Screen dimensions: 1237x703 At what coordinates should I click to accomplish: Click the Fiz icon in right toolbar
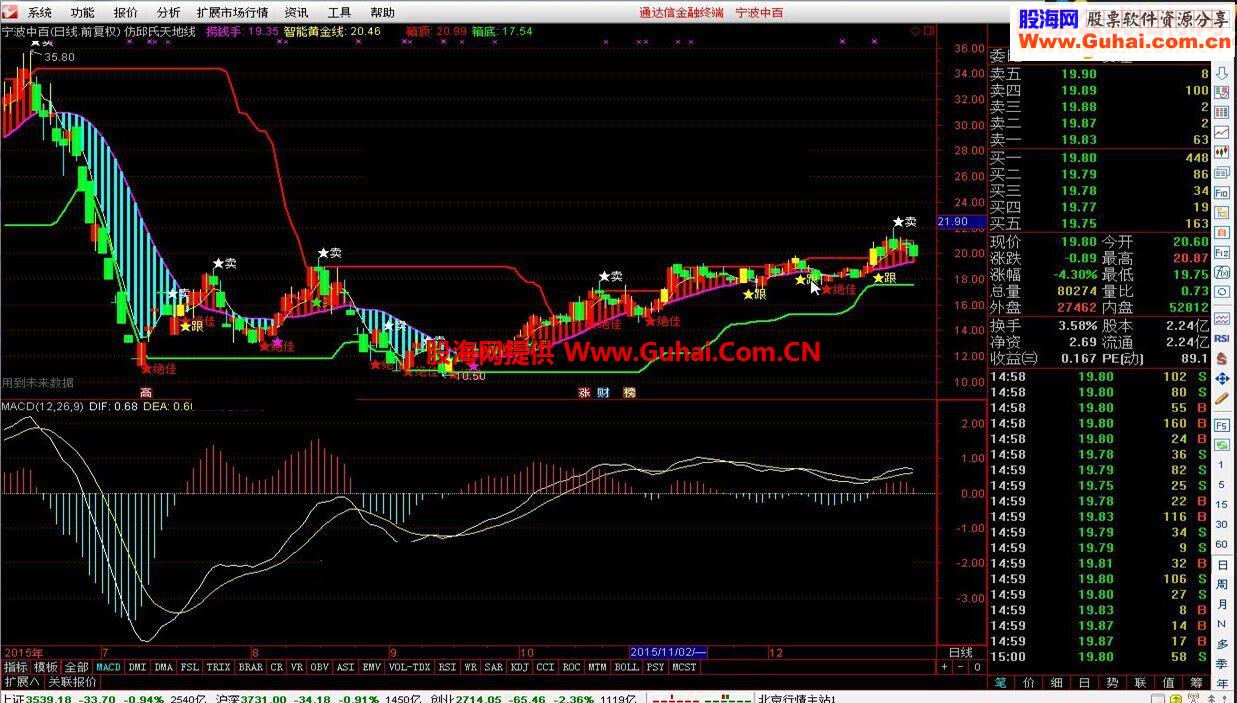click(1222, 252)
